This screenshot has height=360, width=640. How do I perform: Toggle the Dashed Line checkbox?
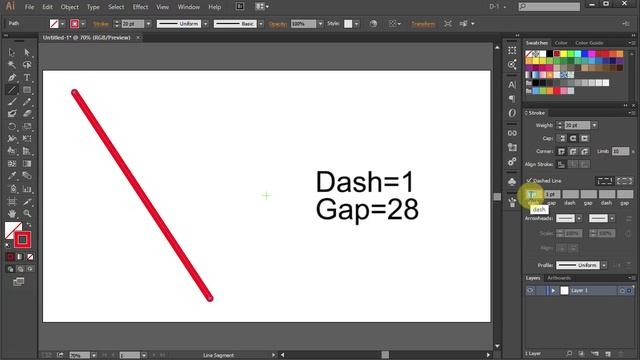point(529,180)
